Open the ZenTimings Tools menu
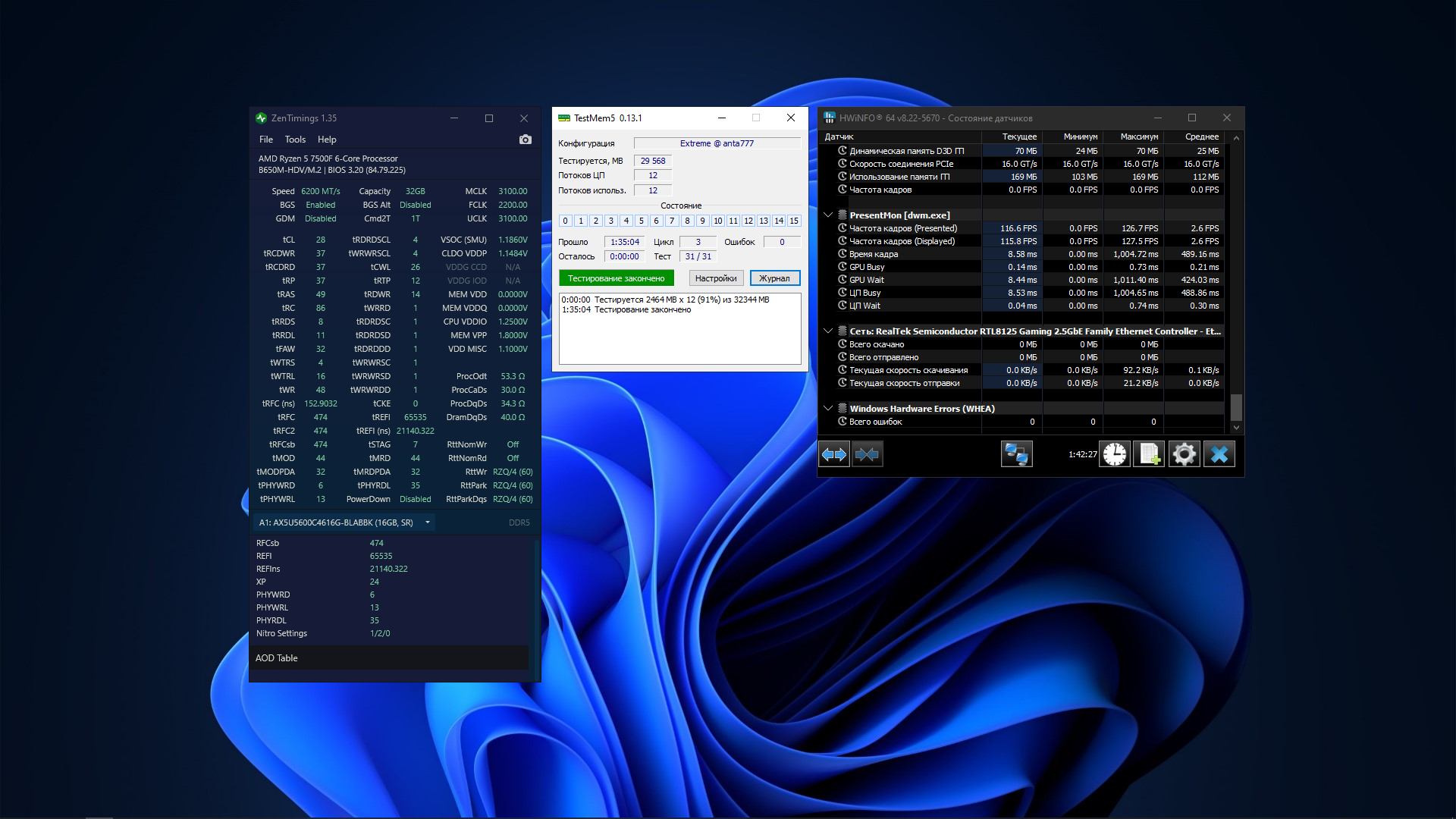The image size is (1456, 819). (295, 140)
